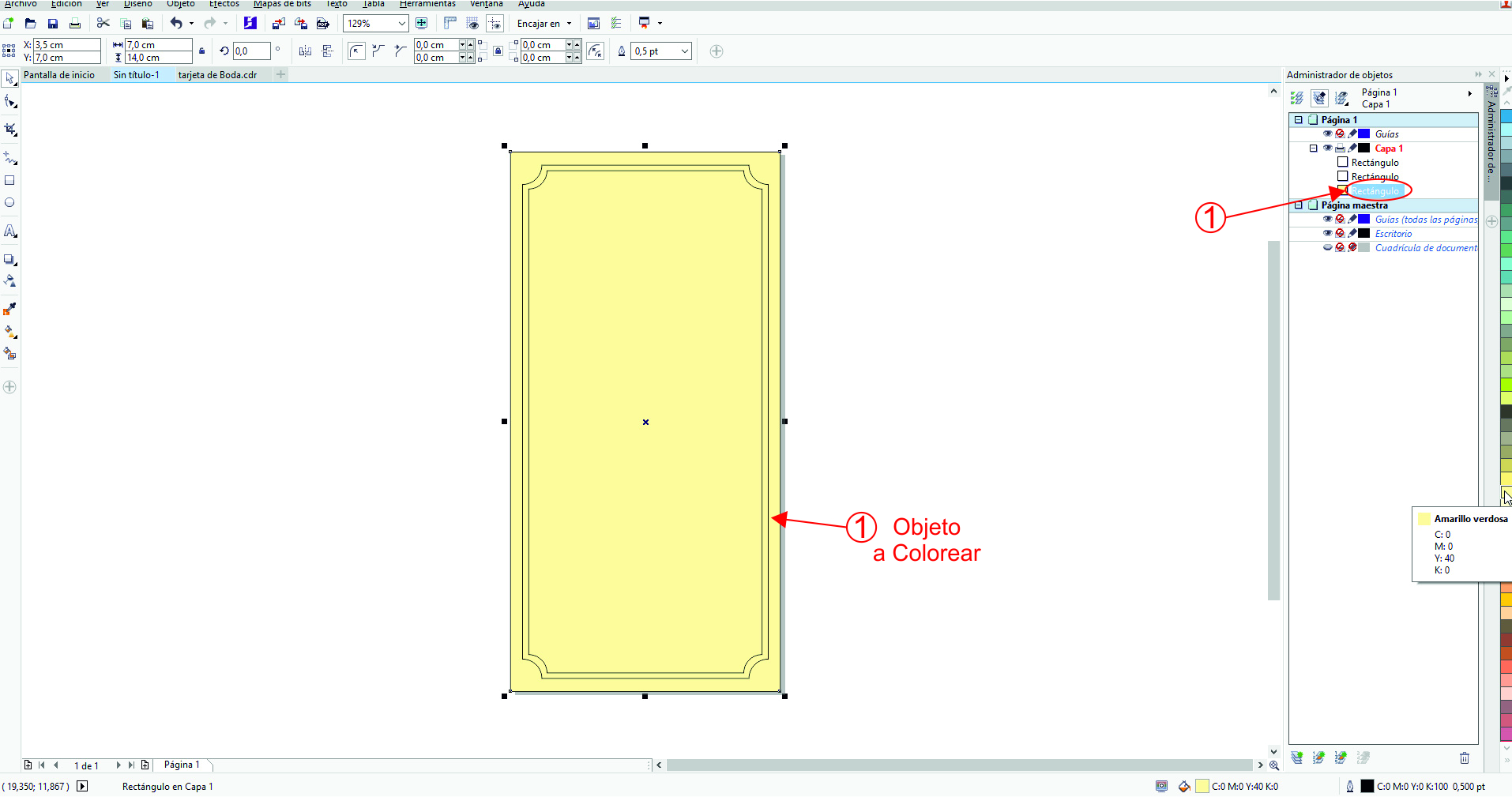
Task: Click the Print icon
Action: 75,24
